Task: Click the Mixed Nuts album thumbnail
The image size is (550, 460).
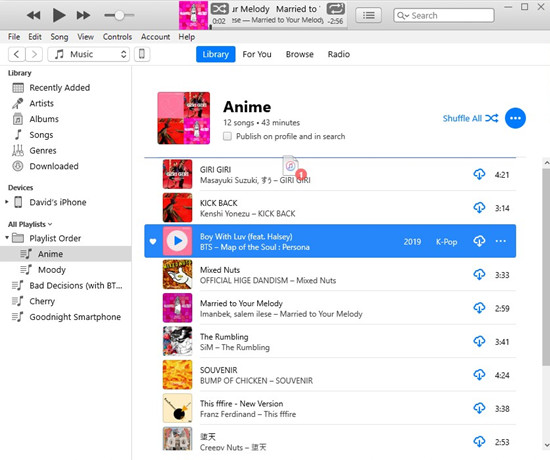Action: click(177, 274)
